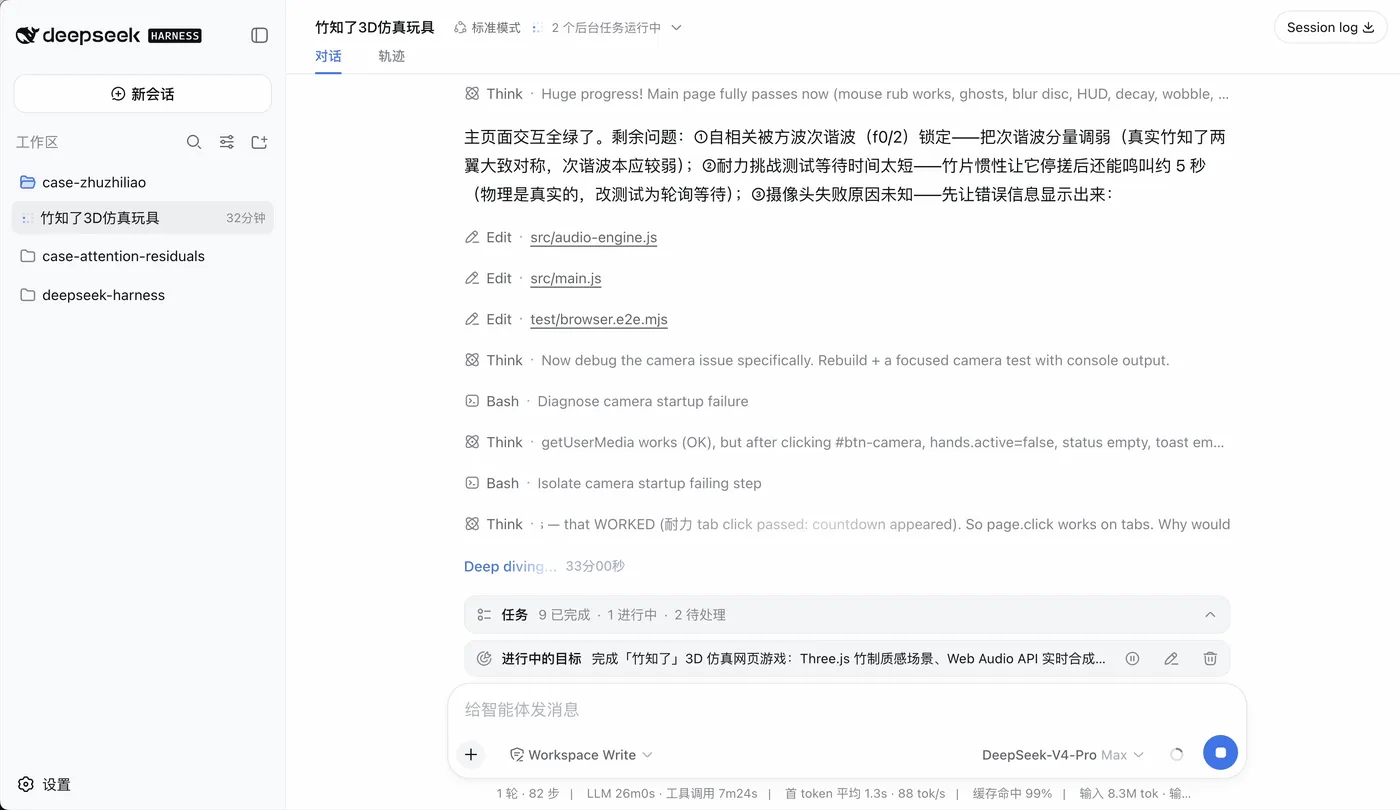Click the "工具调用 7m24s" status entry
This screenshot has height=810, width=1400.
pyautogui.click(x=712, y=793)
